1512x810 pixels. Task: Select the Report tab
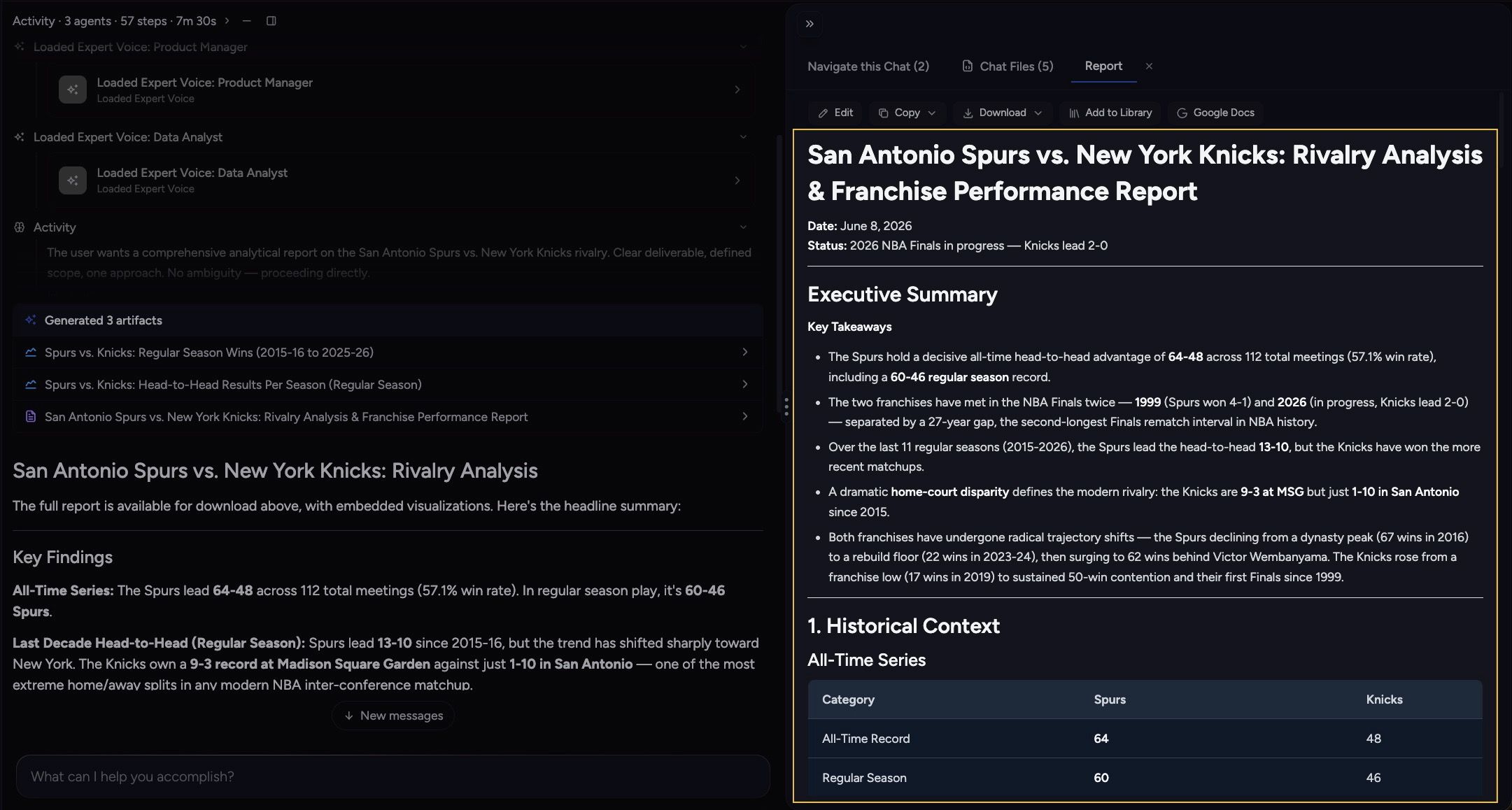point(1103,66)
